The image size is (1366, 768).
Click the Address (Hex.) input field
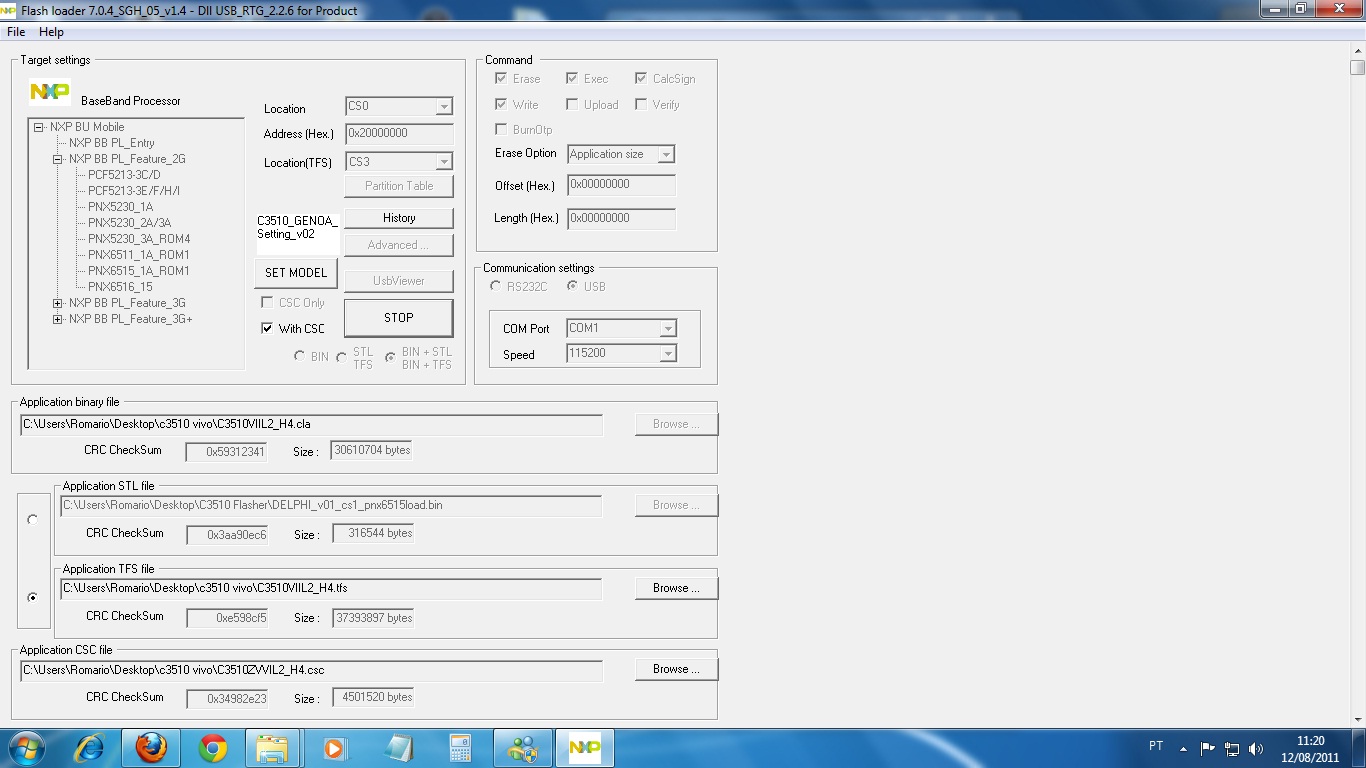(399, 133)
